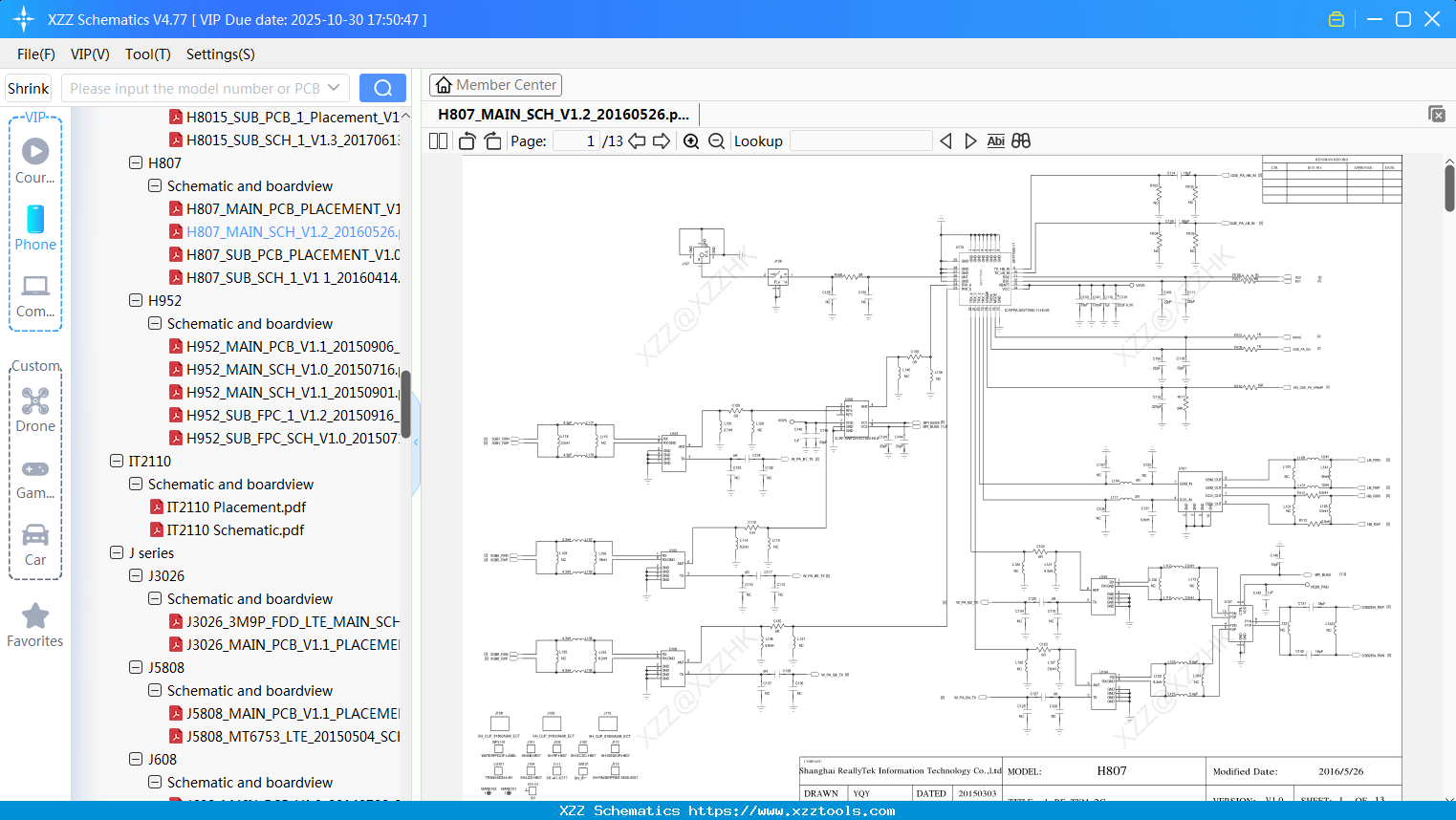Switch to two-page view mode
The image size is (1456, 820).
(437, 140)
